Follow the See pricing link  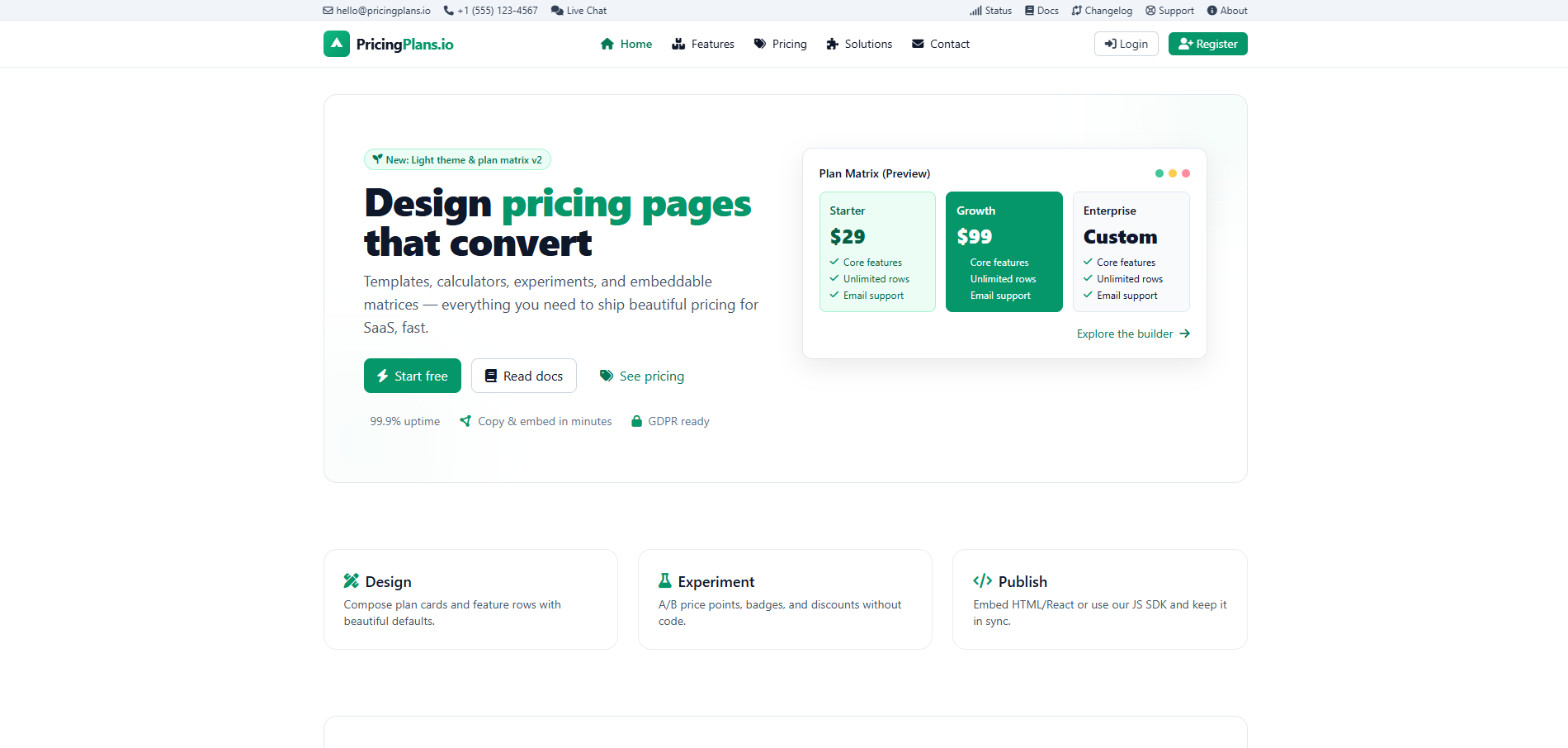pos(642,376)
